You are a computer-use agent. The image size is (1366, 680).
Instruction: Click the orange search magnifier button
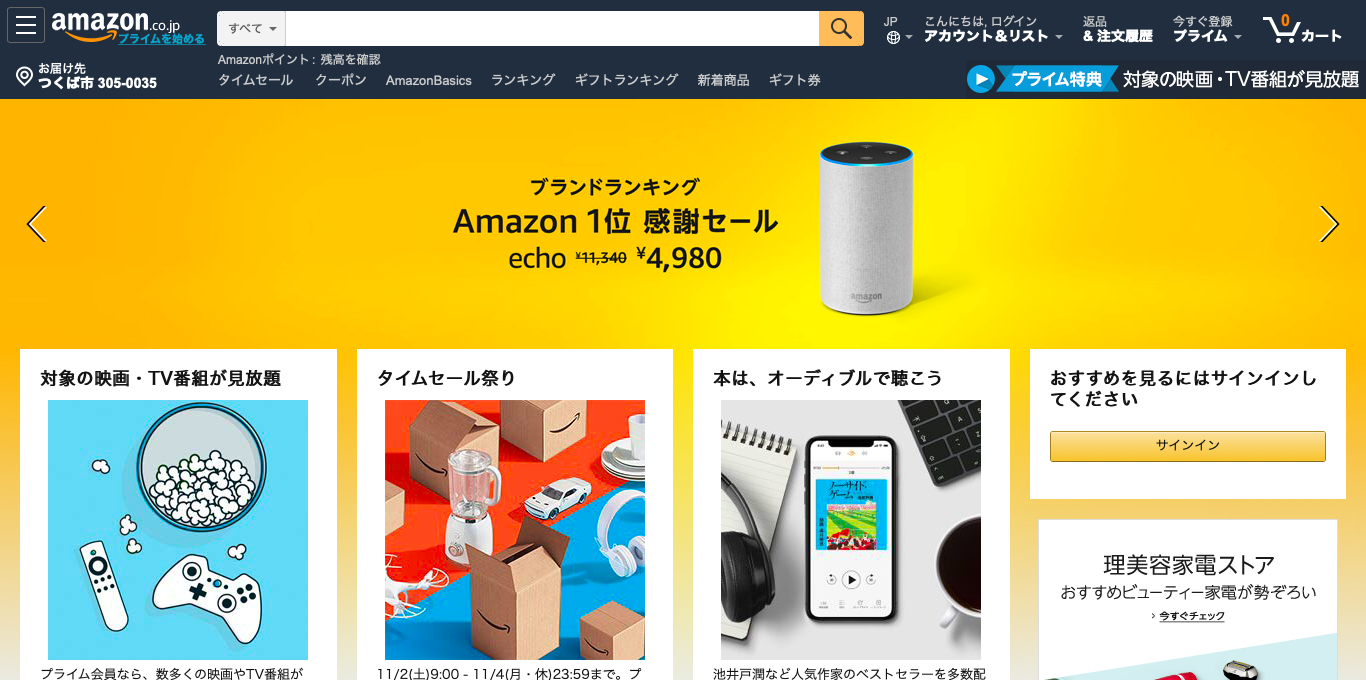[x=841, y=28]
